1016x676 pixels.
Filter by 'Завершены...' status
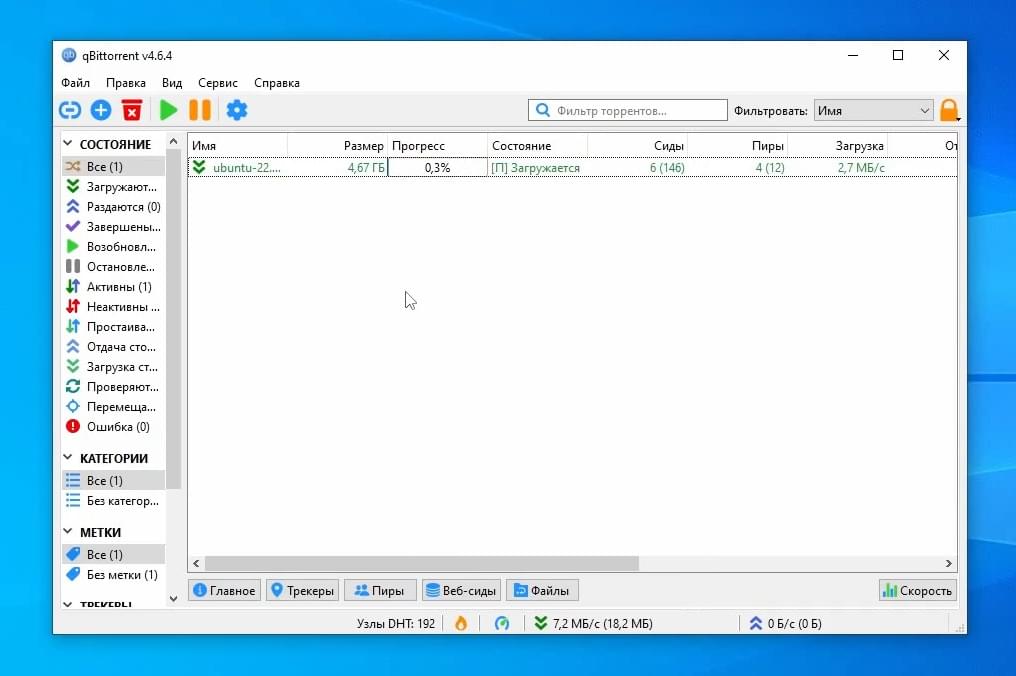113,227
